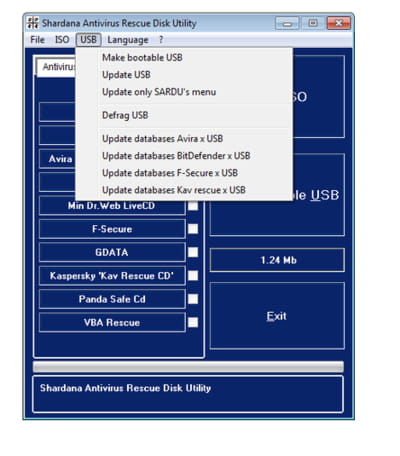This screenshot has width=400, height=456.
Task: Click the Exit button
Action: coord(277,316)
